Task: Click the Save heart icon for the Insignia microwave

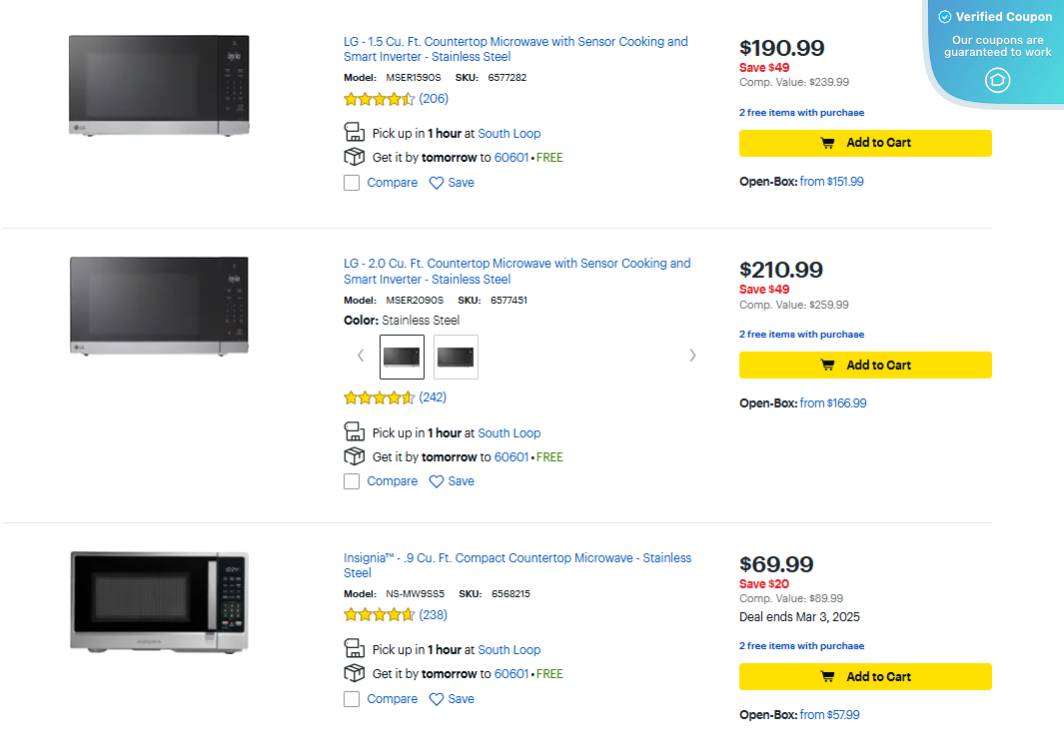Action: coord(436,698)
